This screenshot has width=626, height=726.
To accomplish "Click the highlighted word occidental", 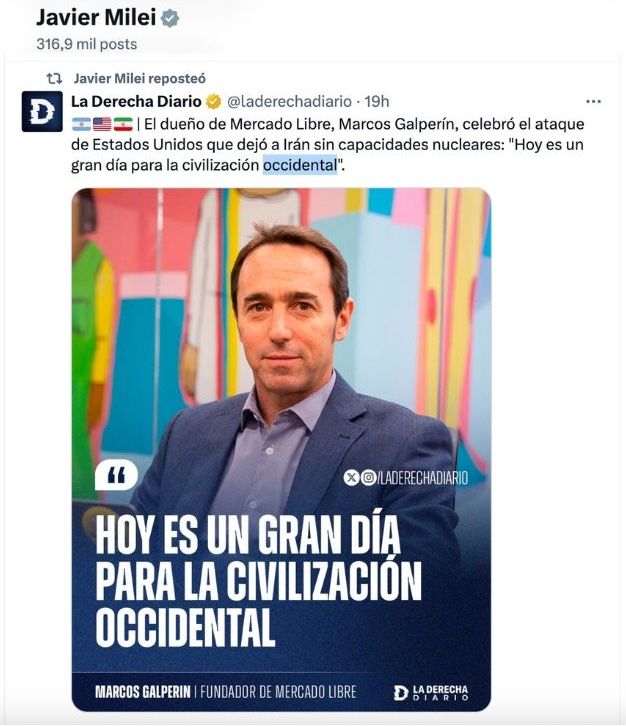I will [300, 165].
